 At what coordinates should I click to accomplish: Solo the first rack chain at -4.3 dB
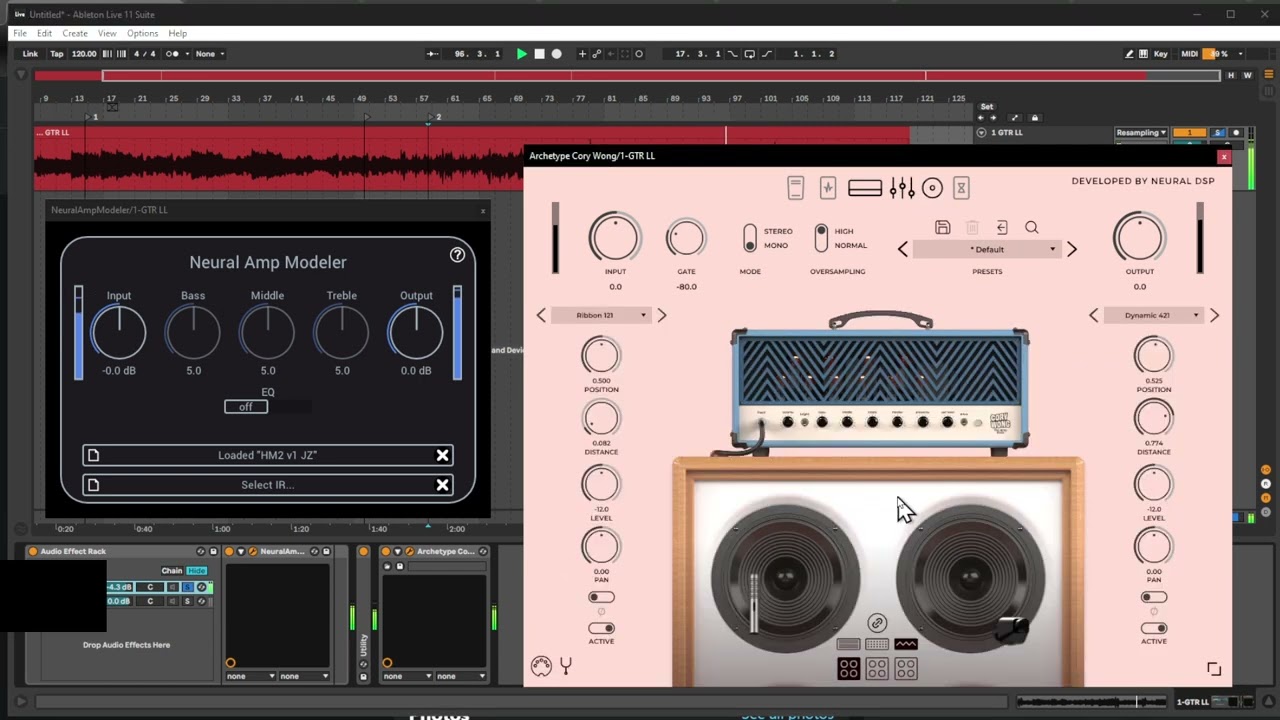188,587
